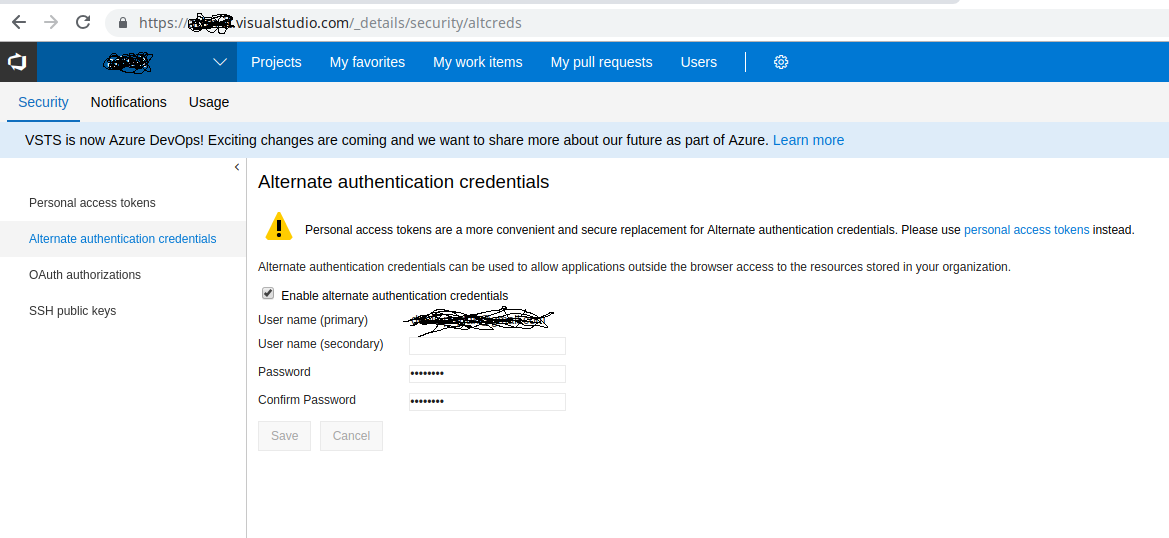Follow the personal access tokens link

point(1027,230)
